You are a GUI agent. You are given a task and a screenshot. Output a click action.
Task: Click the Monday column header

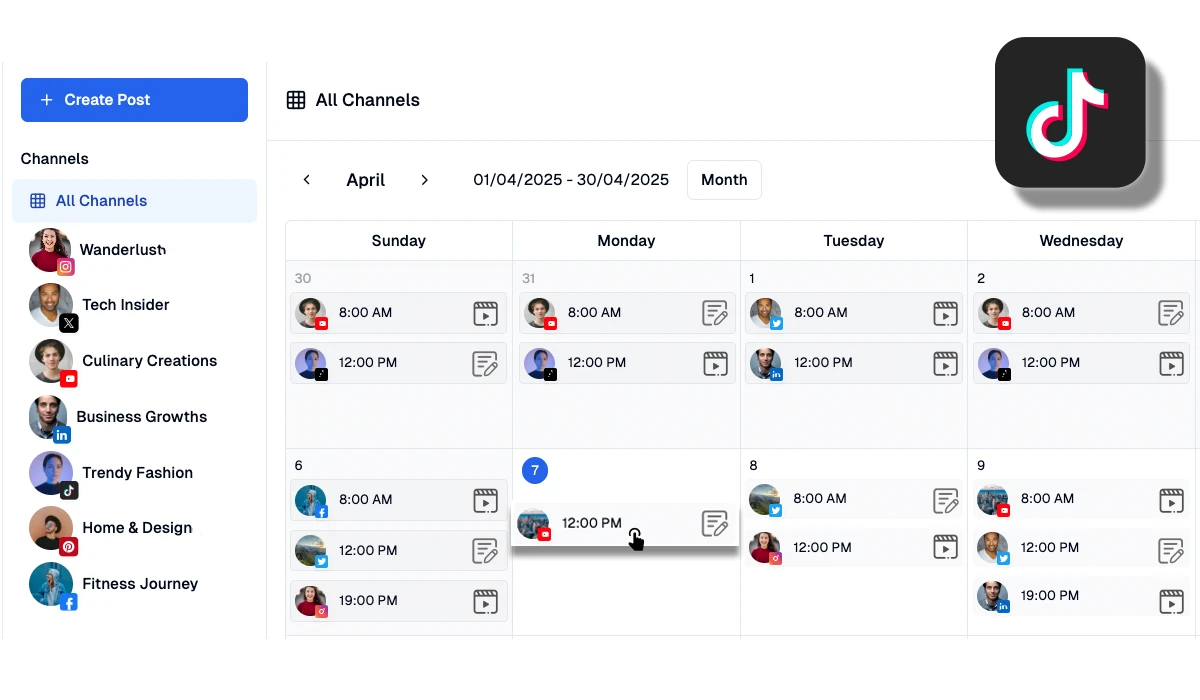(x=627, y=241)
